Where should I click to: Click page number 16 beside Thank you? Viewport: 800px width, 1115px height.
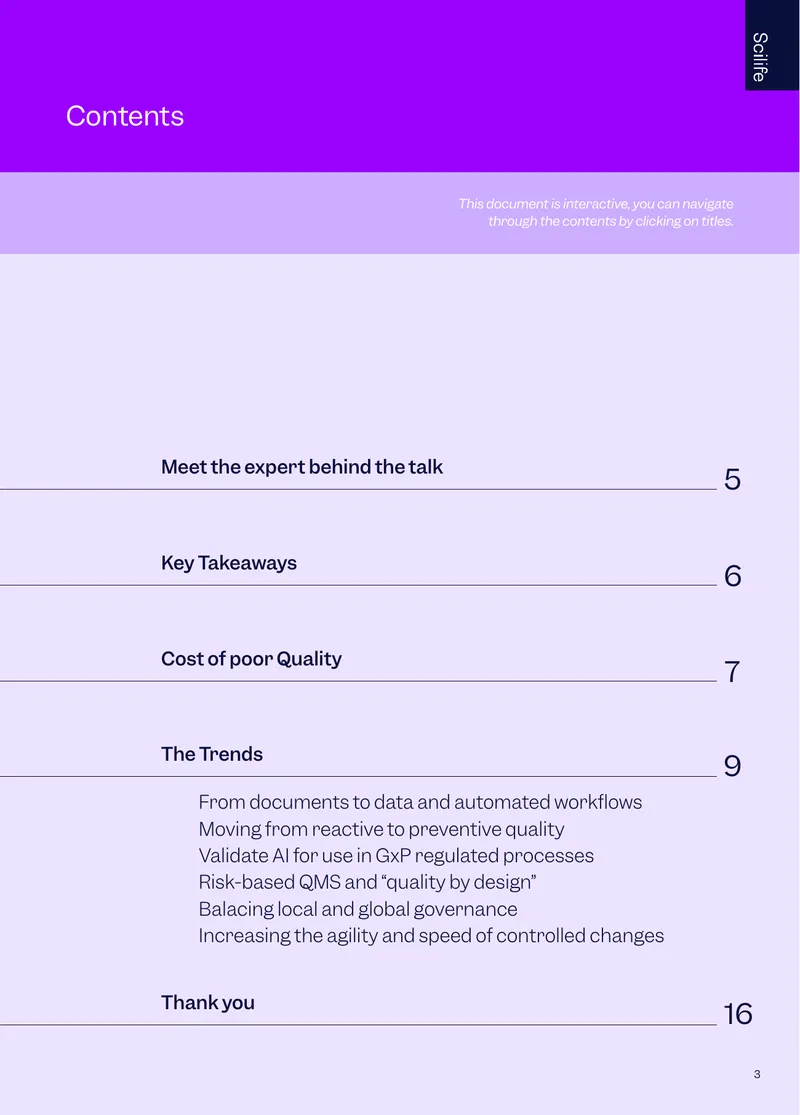point(738,1015)
